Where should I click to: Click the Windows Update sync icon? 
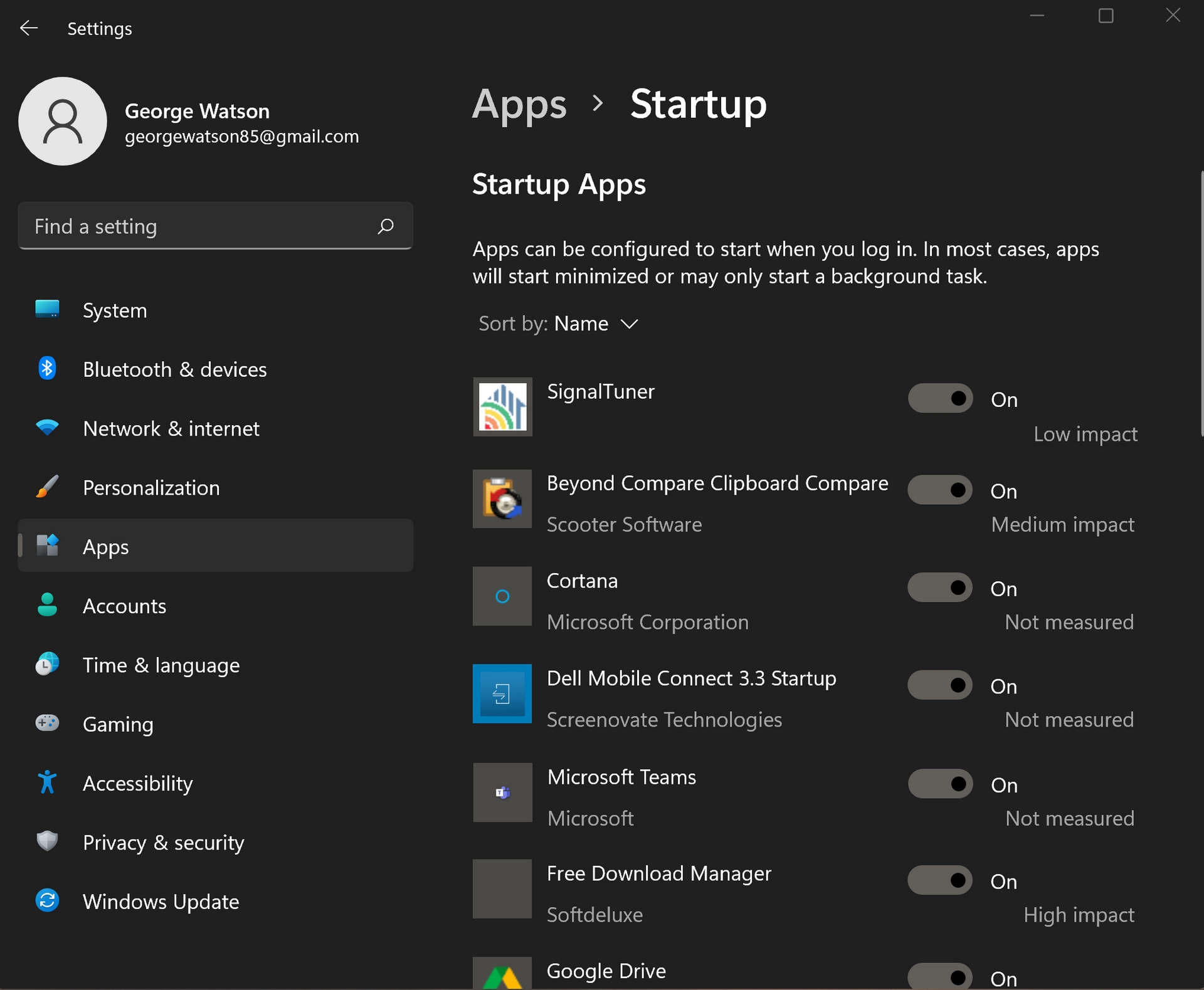(47, 900)
